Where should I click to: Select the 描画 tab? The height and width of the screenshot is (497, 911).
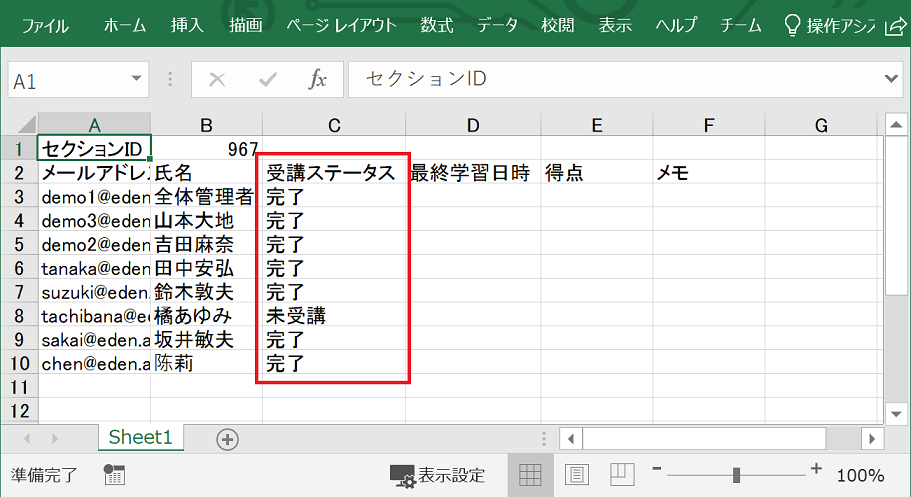click(245, 26)
